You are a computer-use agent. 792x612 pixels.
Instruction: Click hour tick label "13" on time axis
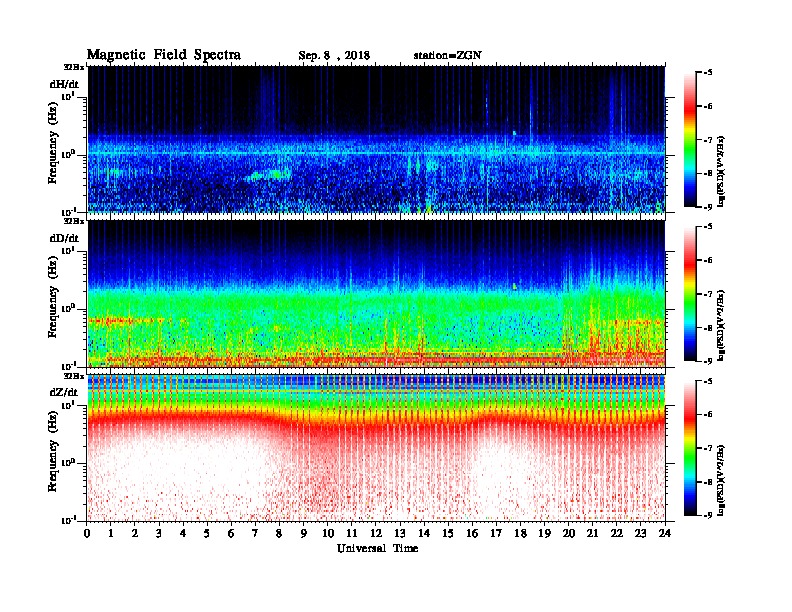tap(400, 534)
